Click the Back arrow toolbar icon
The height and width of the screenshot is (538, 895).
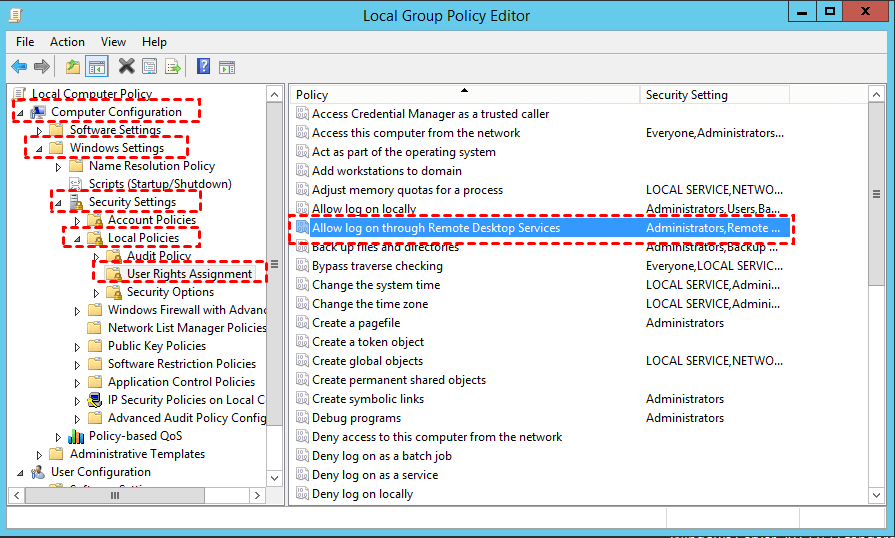[19, 67]
